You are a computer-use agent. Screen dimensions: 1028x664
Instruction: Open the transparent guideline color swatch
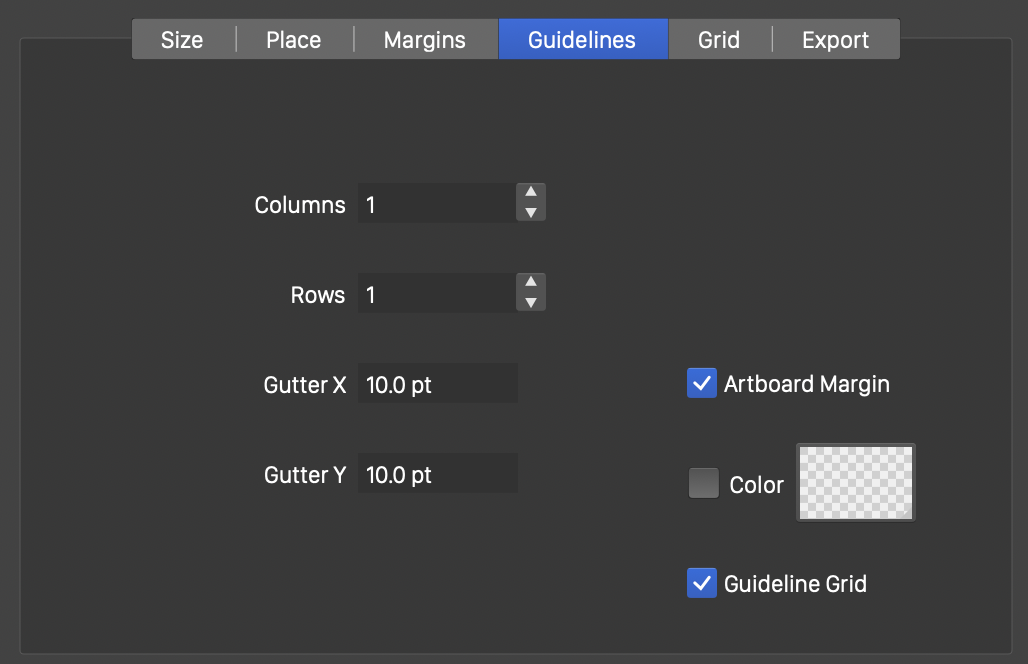tap(855, 483)
